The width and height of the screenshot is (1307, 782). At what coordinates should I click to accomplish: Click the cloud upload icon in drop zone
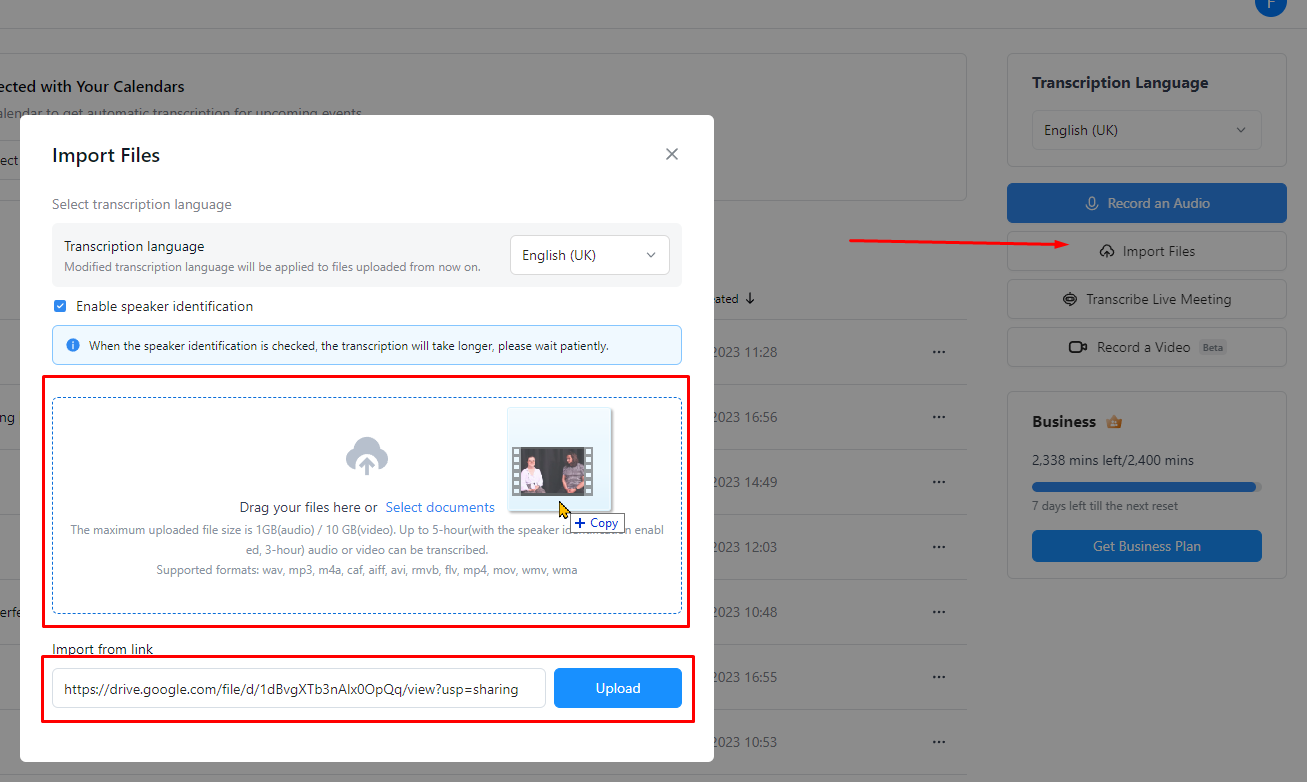pyautogui.click(x=367, y=457)
